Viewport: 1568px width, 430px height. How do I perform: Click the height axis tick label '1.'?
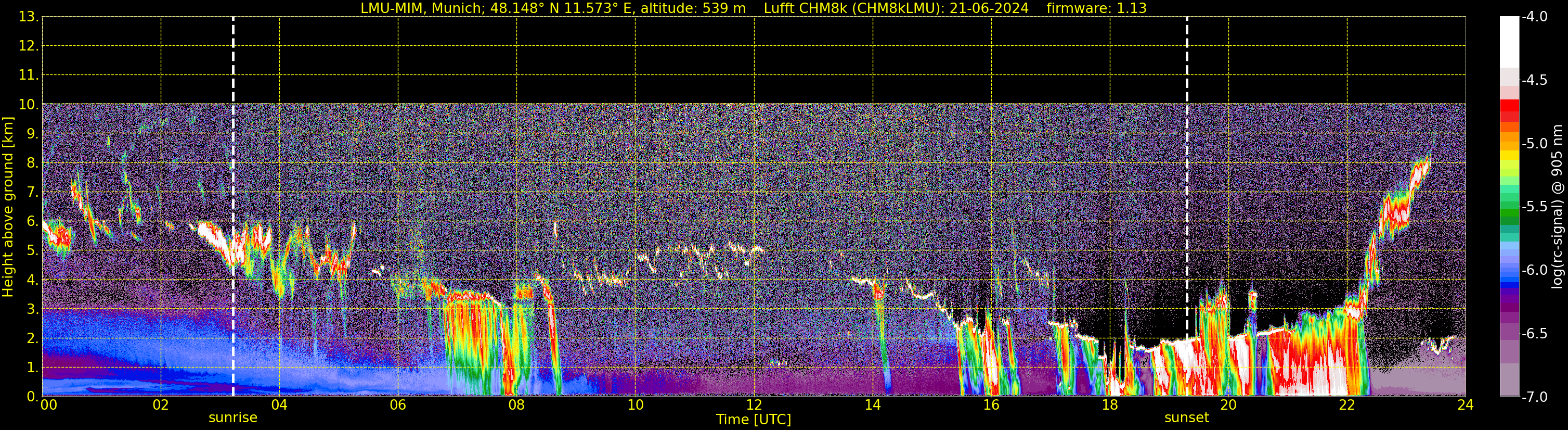click(x=32, y=368)
